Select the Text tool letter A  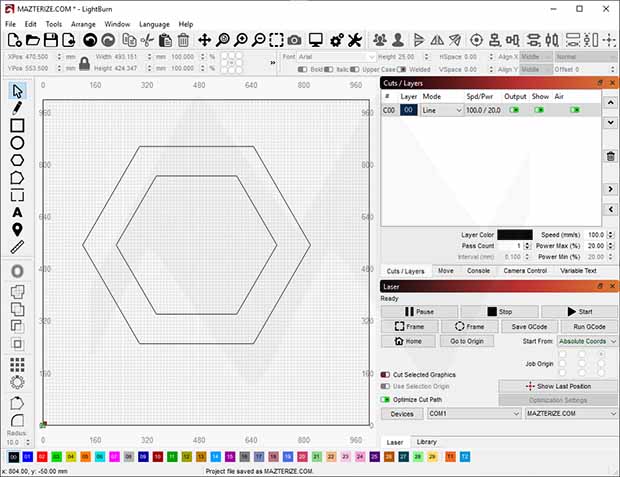click(17, 212)
